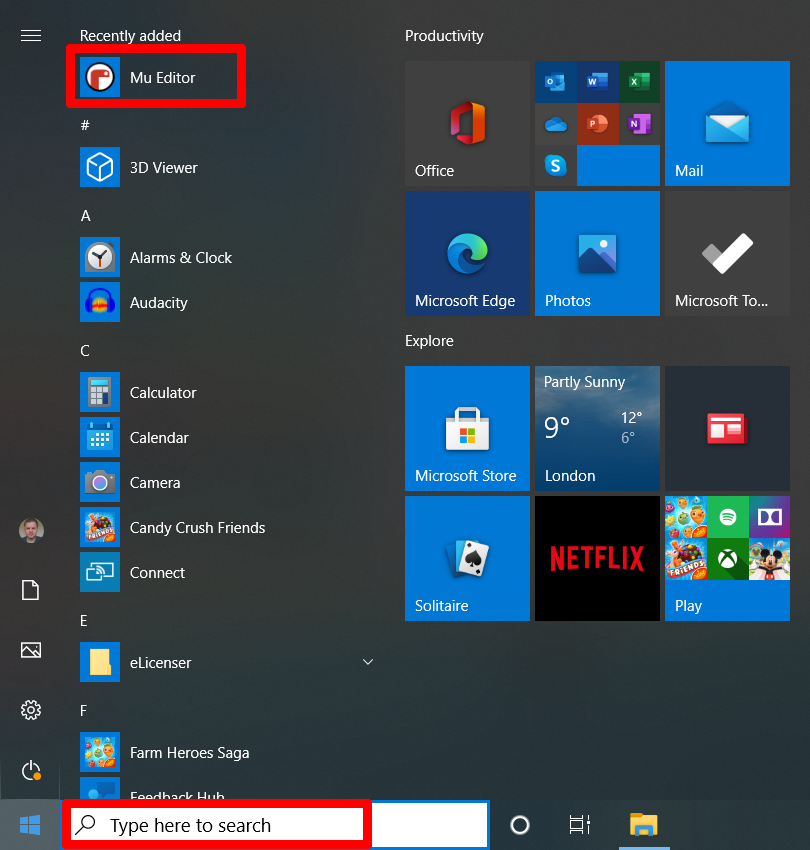The image size is (810, 850).
Task: Open the Connect app
Action: coord(228,572)
